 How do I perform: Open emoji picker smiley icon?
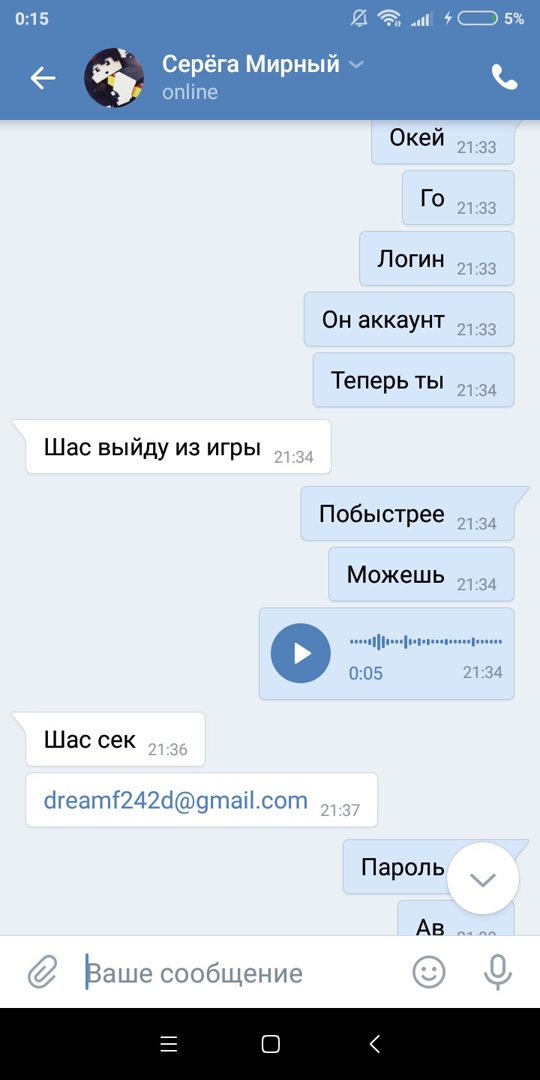coord(429,973)
